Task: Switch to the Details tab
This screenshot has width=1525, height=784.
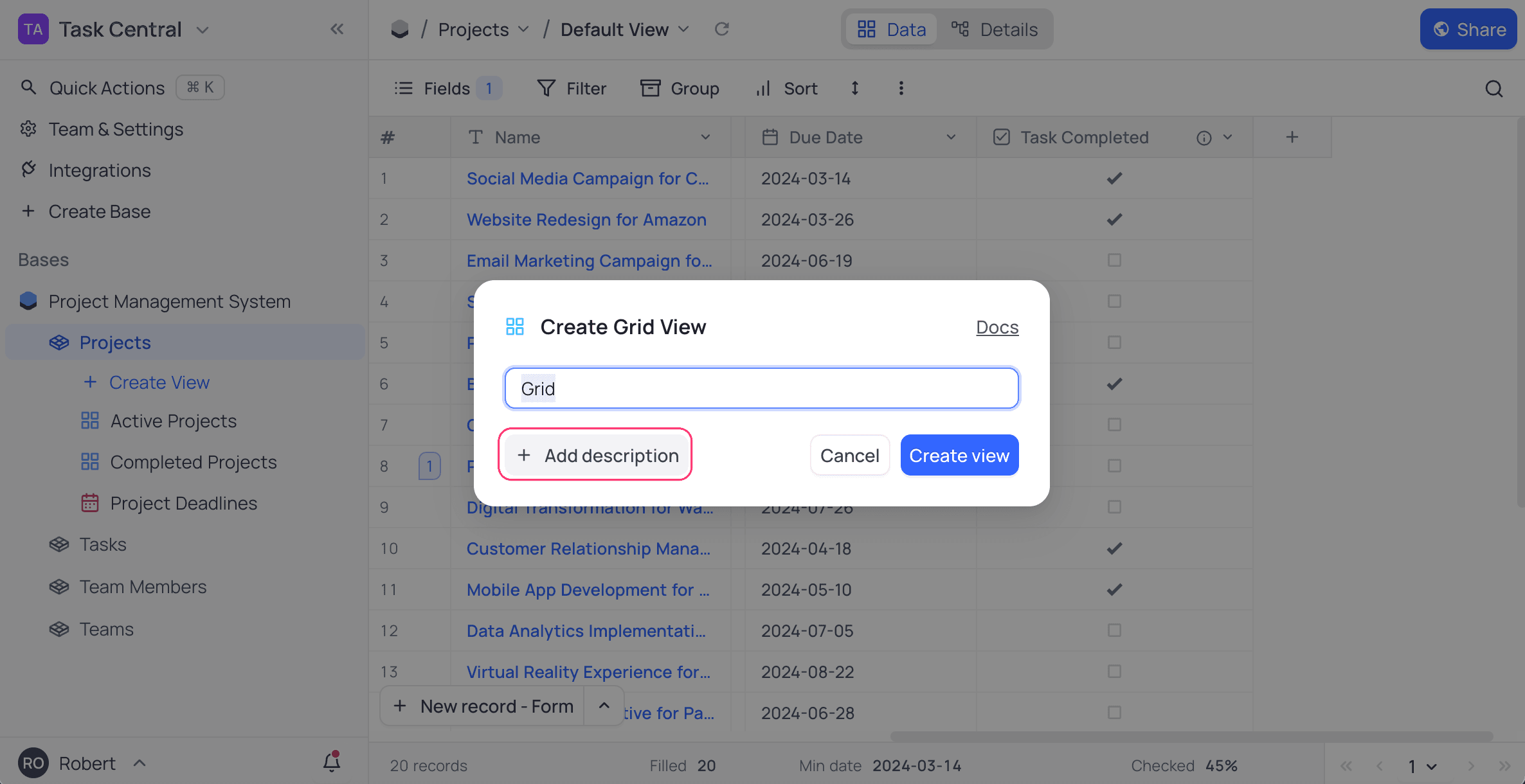Action: tap(995, 30)
